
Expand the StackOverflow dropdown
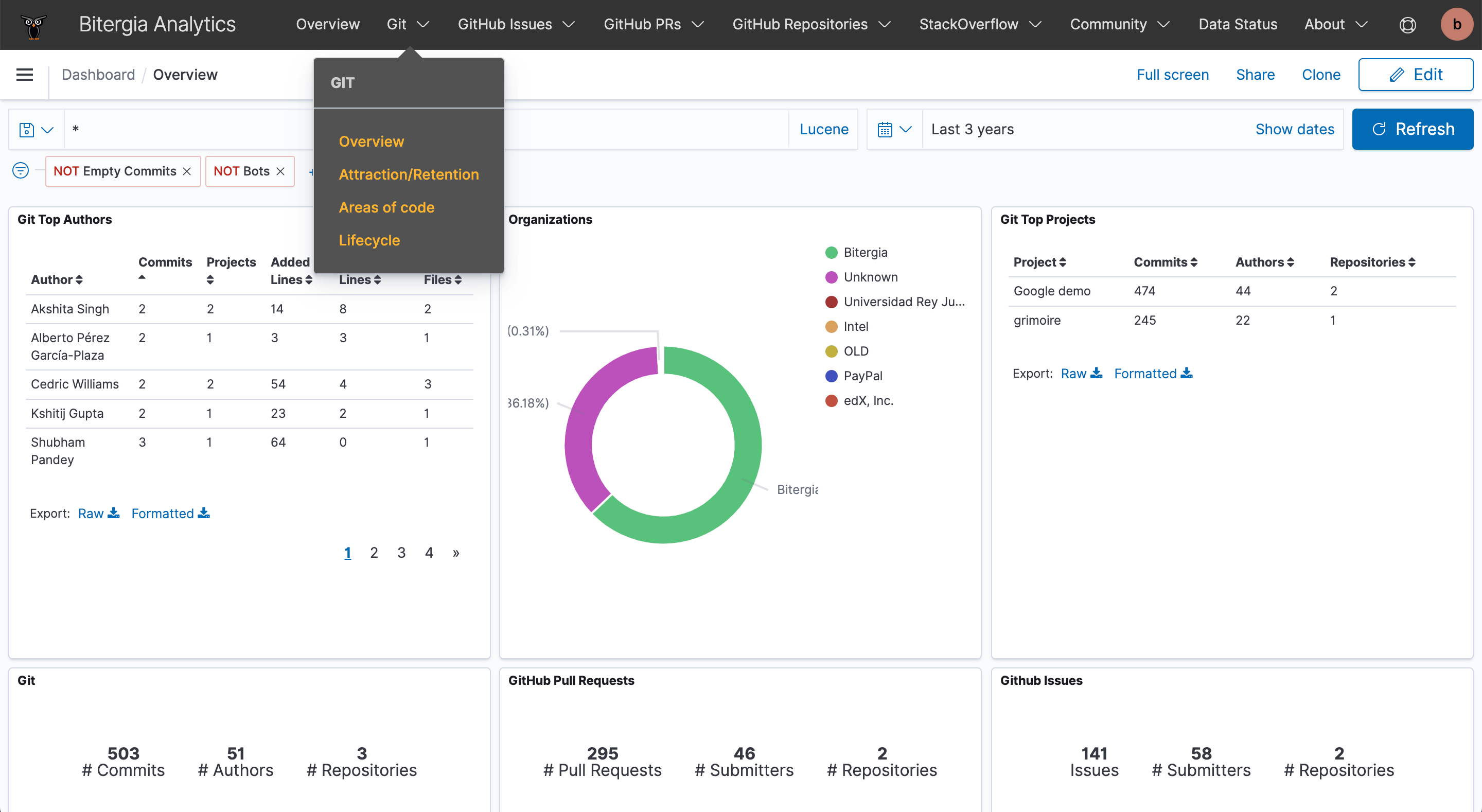click(x=980, y=25)
